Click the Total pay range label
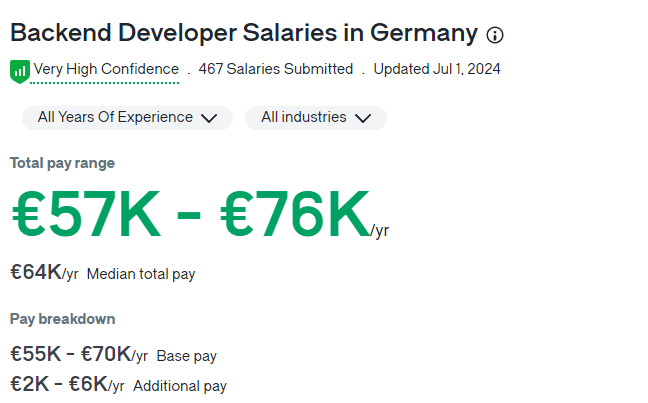648x403 pixels. (x=62, y=163)
